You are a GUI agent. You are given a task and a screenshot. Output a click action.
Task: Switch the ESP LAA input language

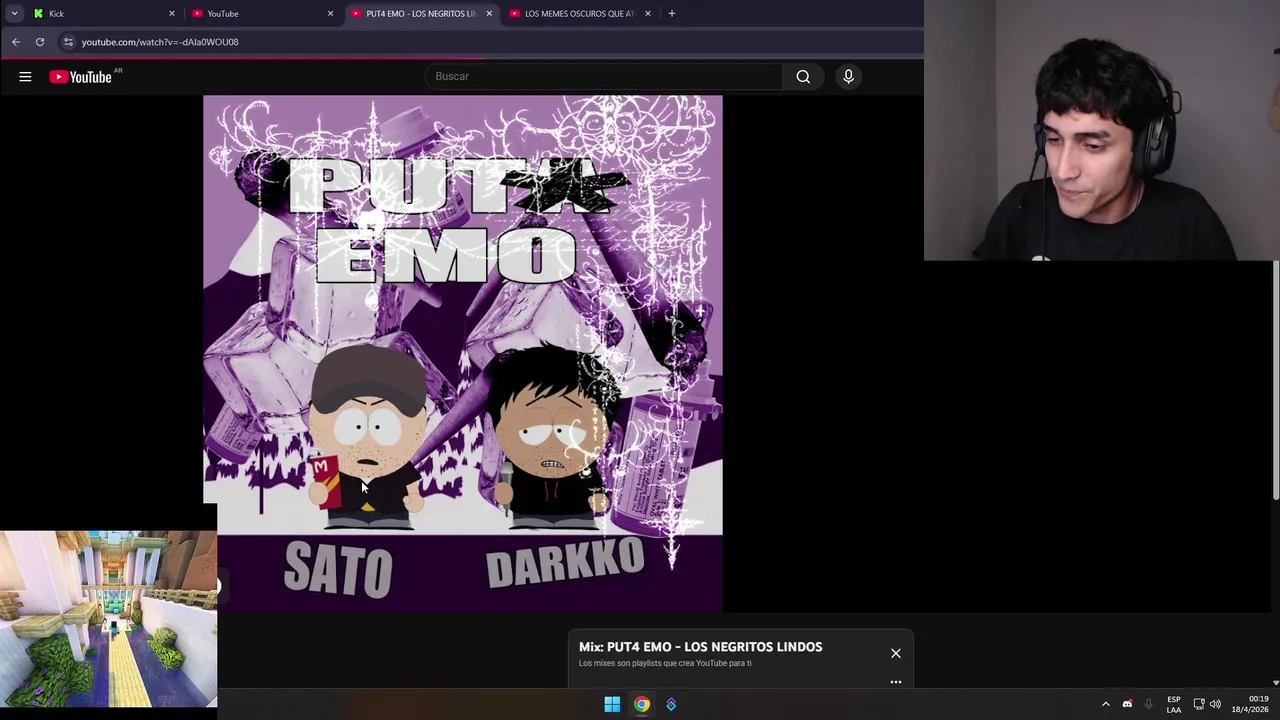click(1174, 704)
